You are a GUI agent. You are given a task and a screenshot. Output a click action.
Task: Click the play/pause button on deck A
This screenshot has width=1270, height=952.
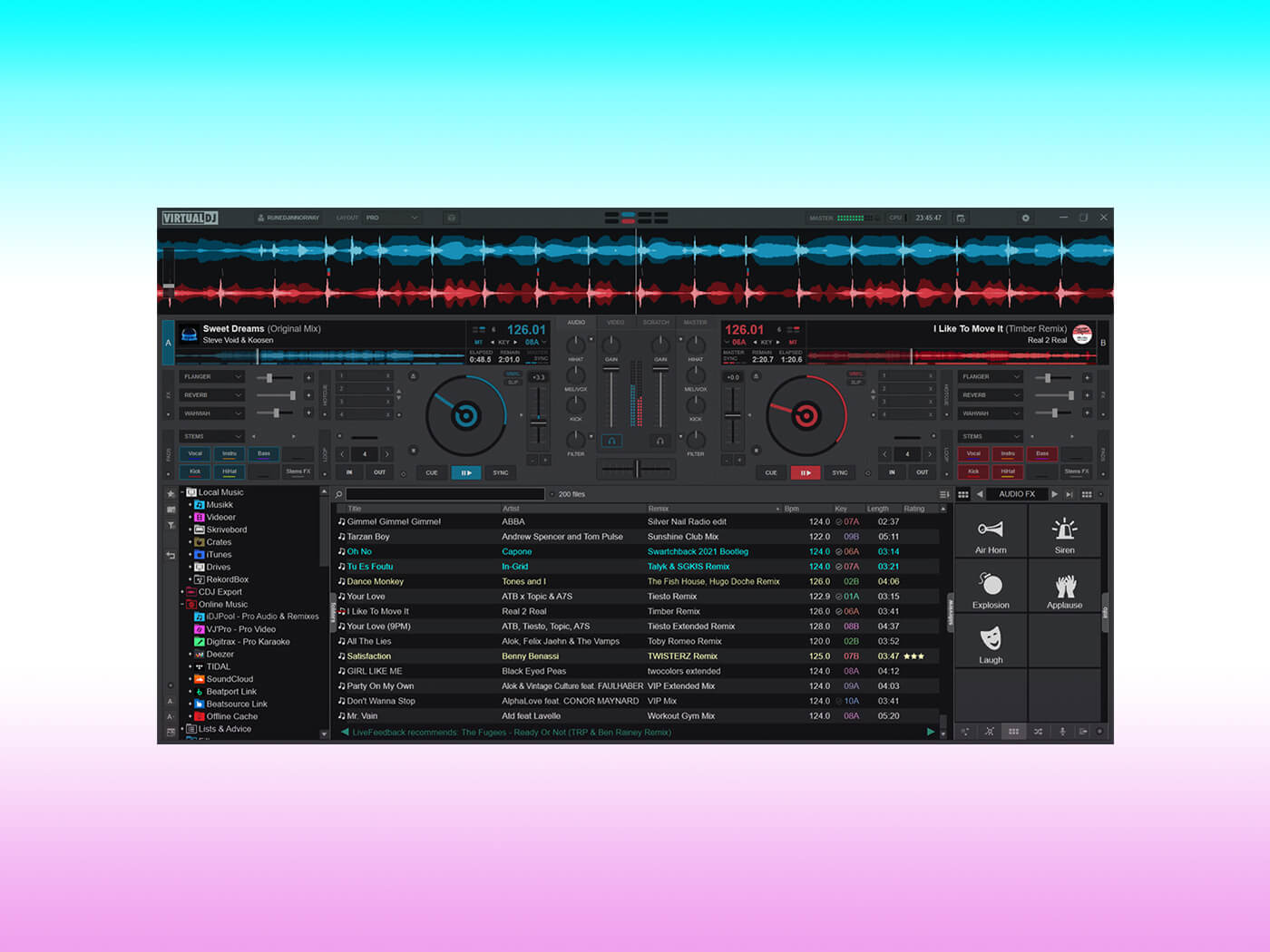coord(466,472)
